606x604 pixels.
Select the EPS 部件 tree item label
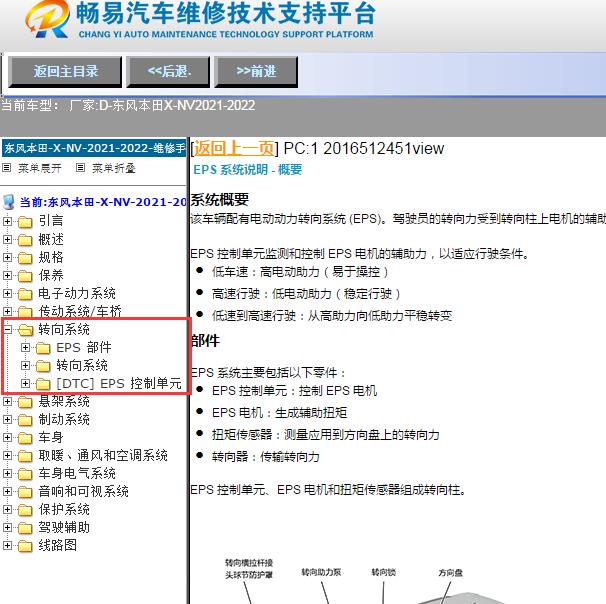click(83, 347)
